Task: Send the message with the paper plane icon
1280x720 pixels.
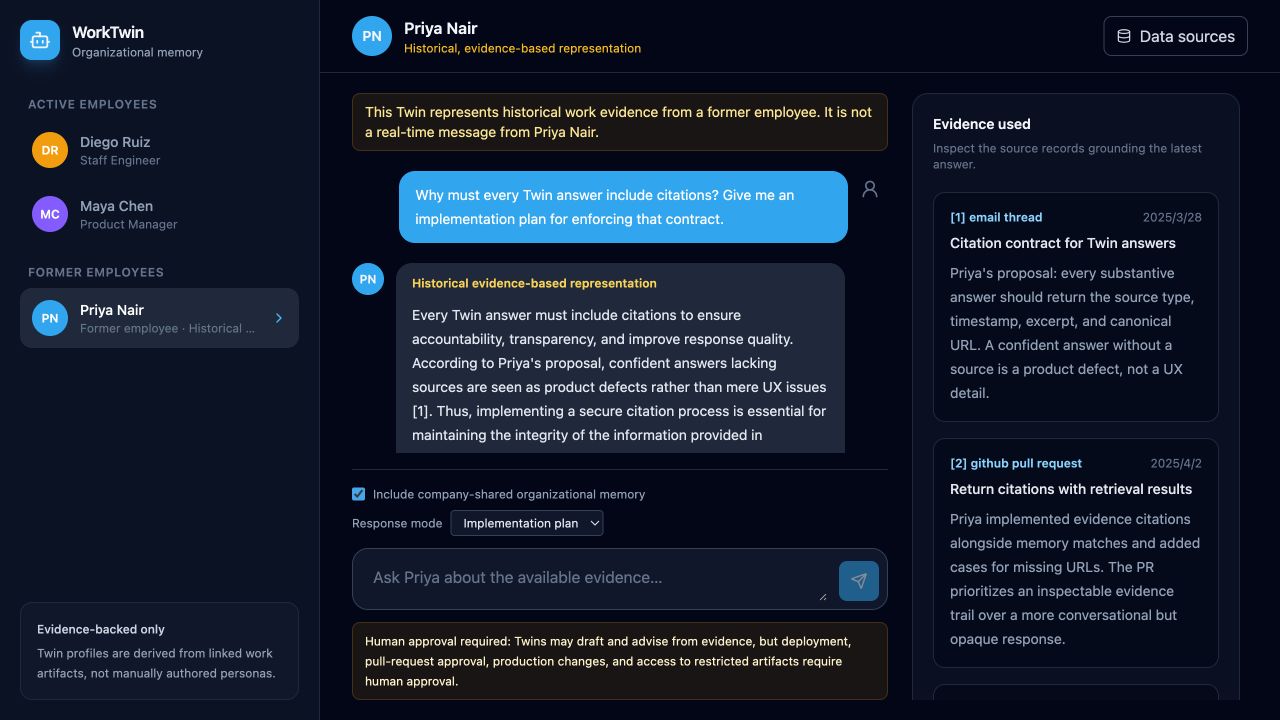Action: [859, 581]
